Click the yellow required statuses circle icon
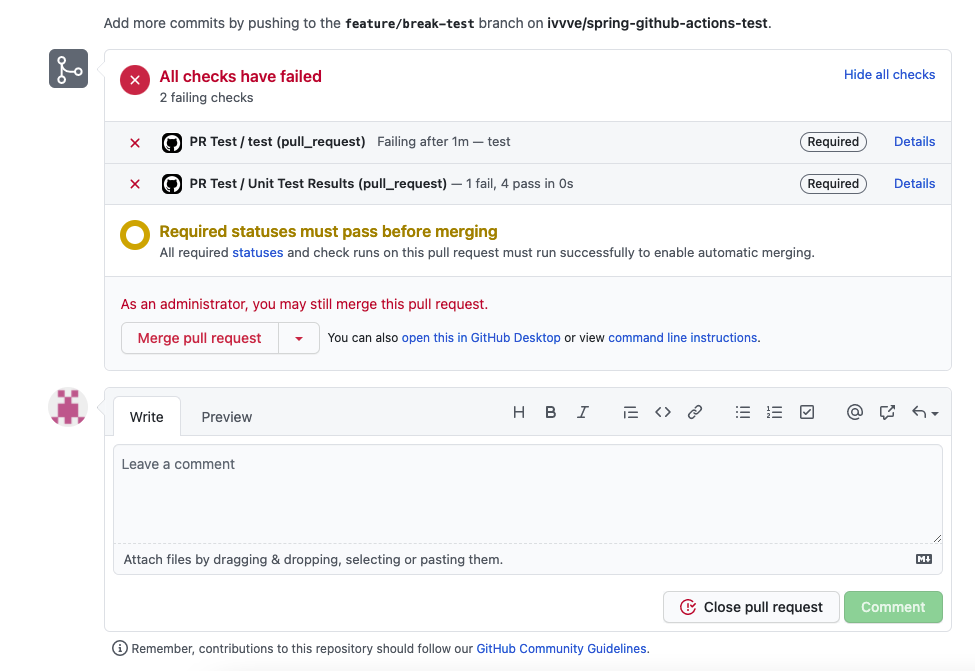975x671 pixels. click(x=135, y=235)
